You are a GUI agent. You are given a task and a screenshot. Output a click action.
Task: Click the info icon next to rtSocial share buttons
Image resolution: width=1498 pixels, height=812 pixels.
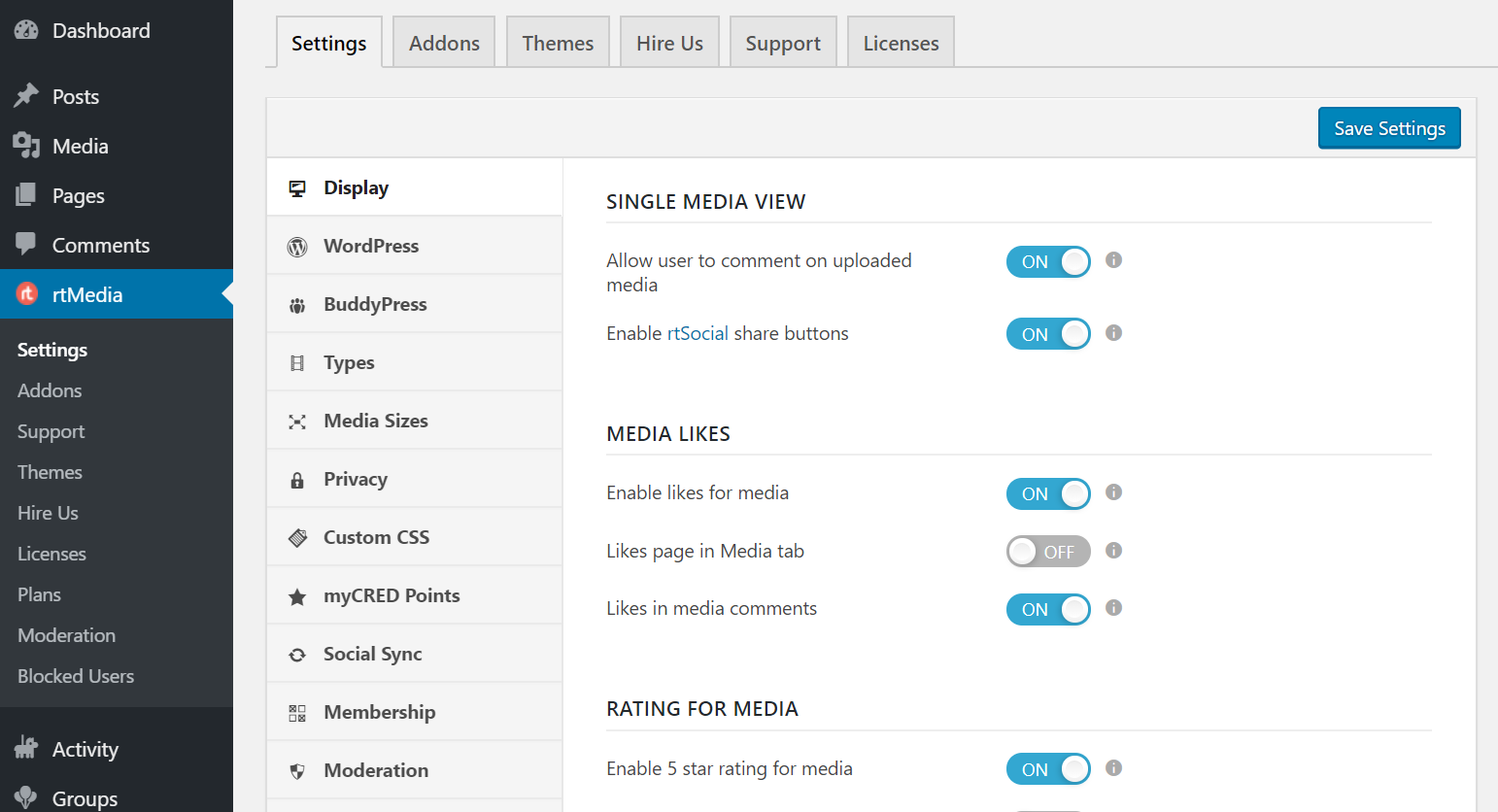pyautogui.click(x=1113, y=333)
